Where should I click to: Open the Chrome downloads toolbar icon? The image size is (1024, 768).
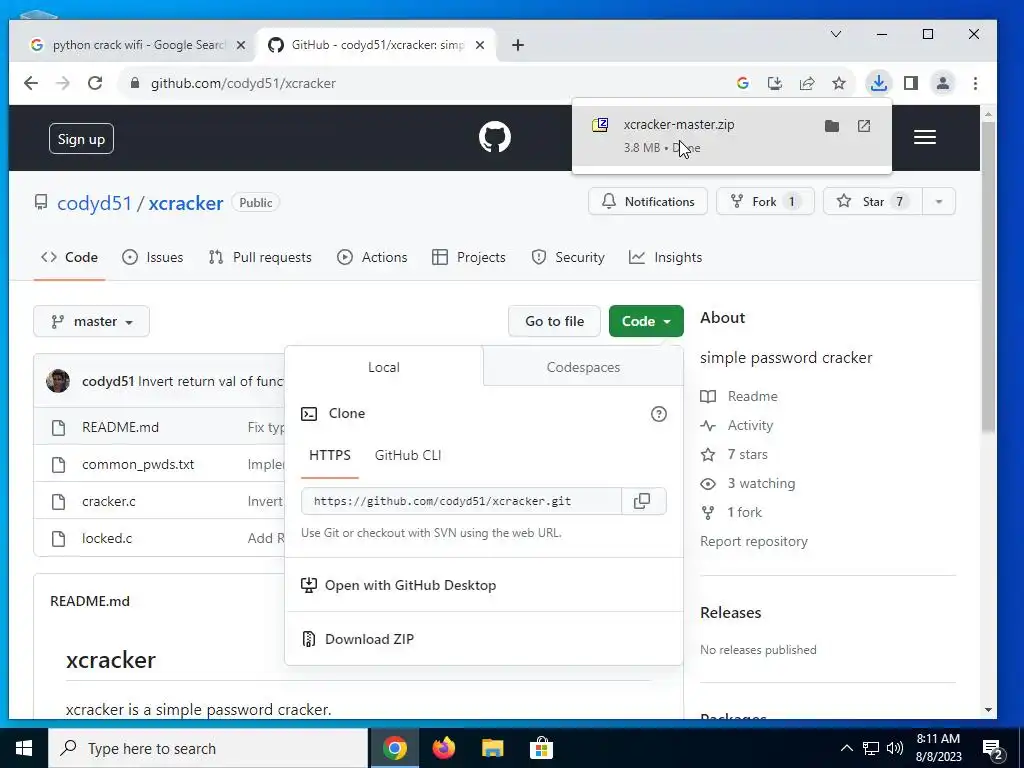[879, 83]
